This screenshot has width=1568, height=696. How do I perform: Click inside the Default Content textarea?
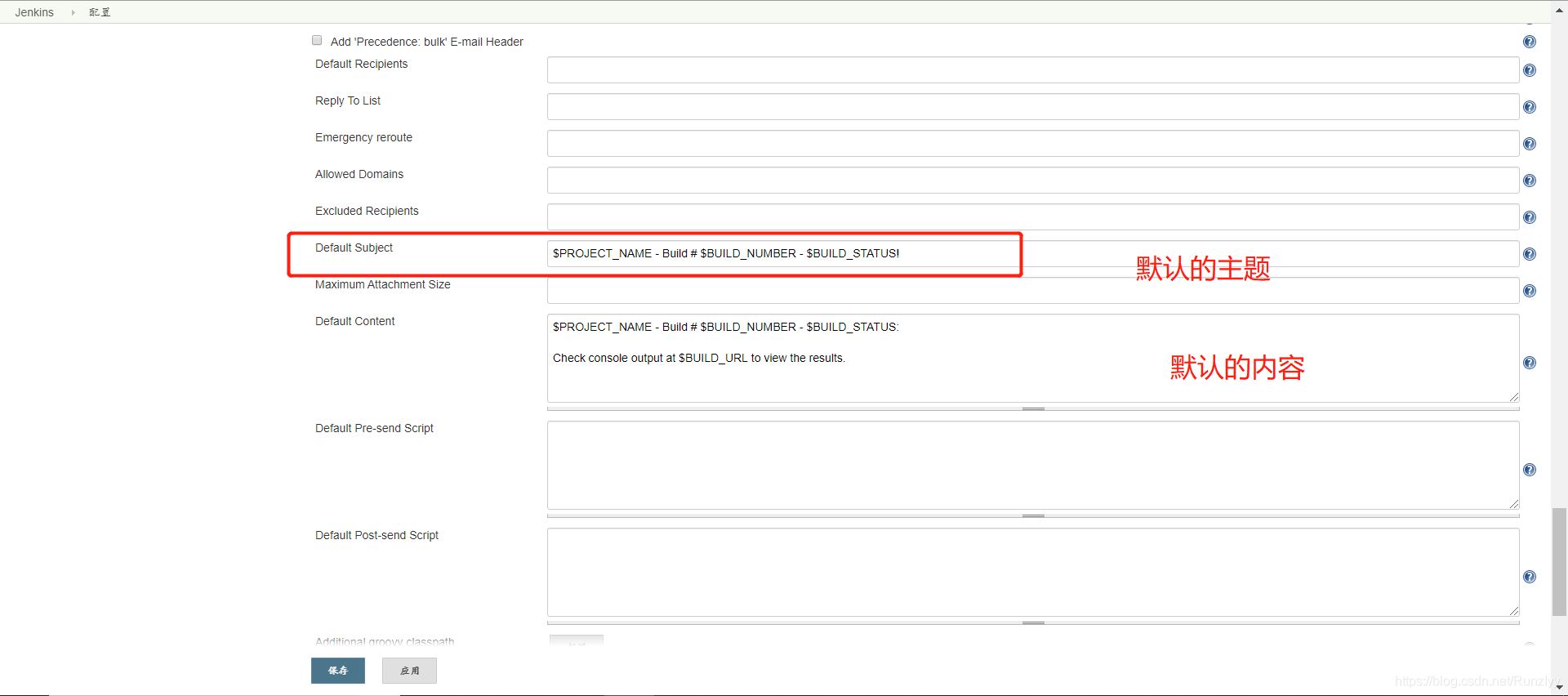(1033, 359)
